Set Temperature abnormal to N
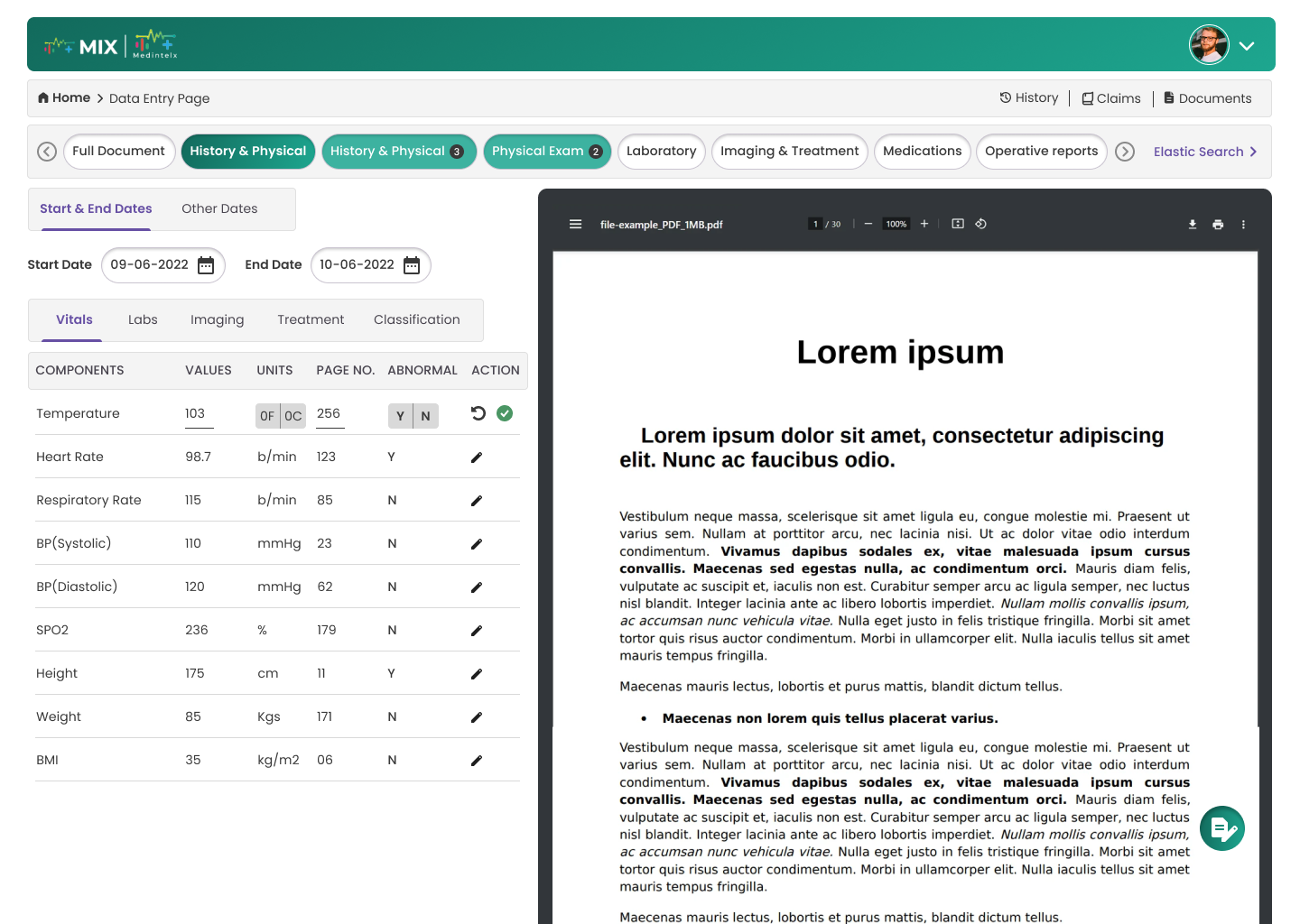The width and height of the screenshot is (1300, 924). click(x=425, y=416)
